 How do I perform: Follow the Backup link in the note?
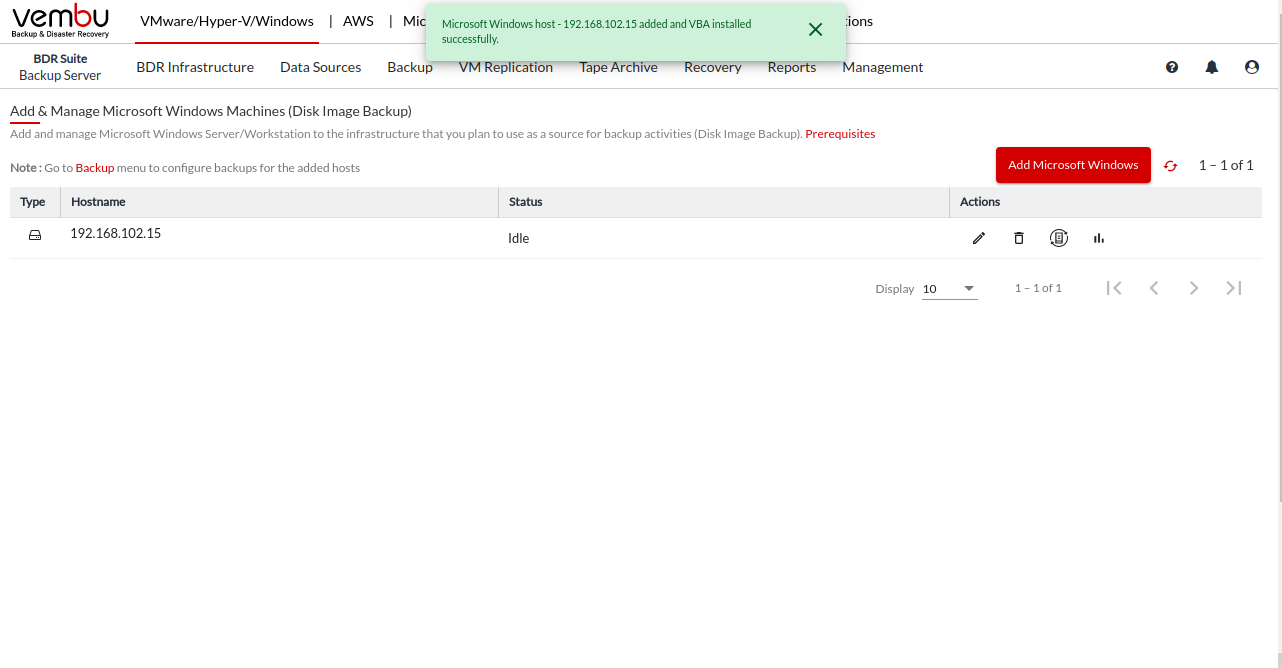[x=95, y=168]
